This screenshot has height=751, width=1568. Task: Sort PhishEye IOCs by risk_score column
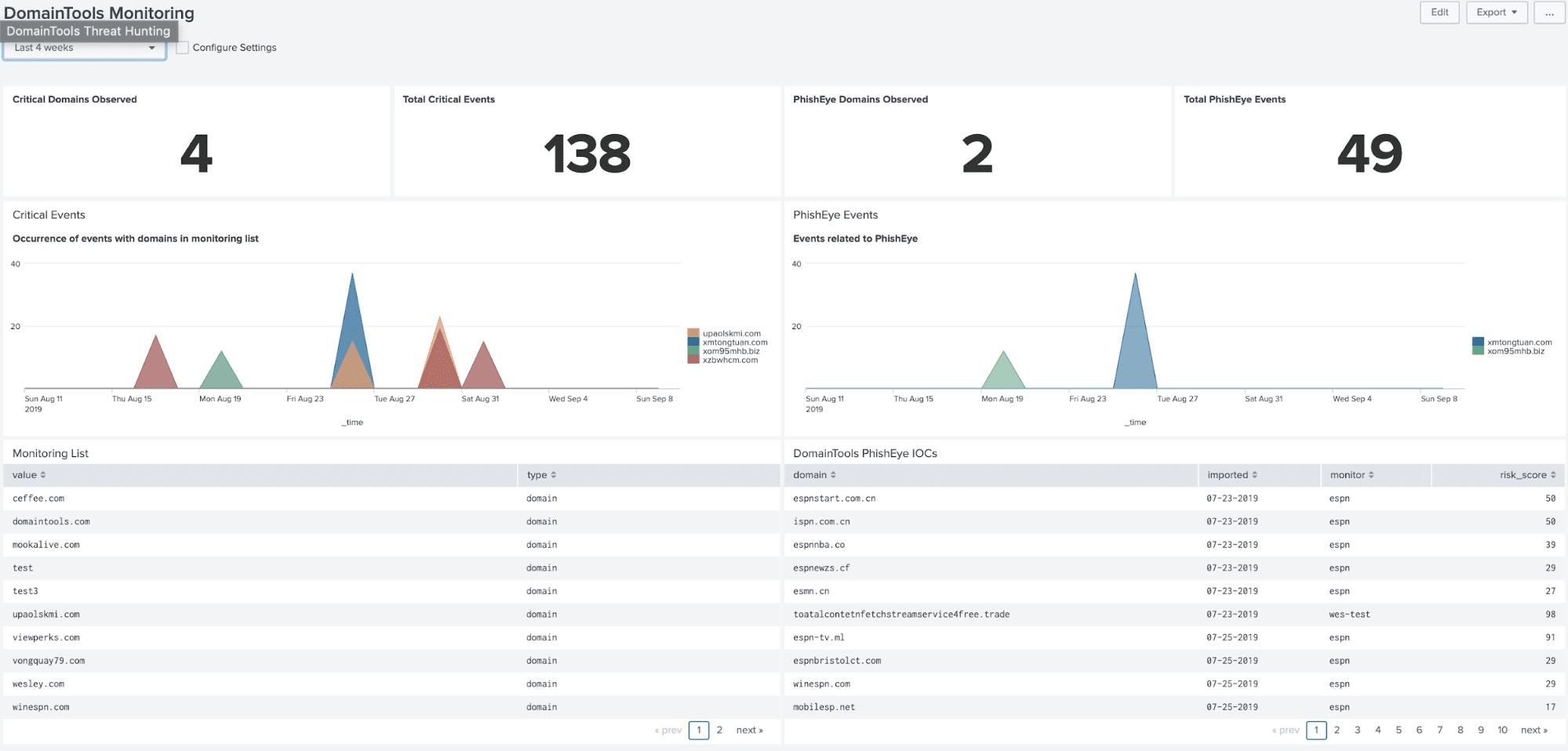[x=1527, y=475]
